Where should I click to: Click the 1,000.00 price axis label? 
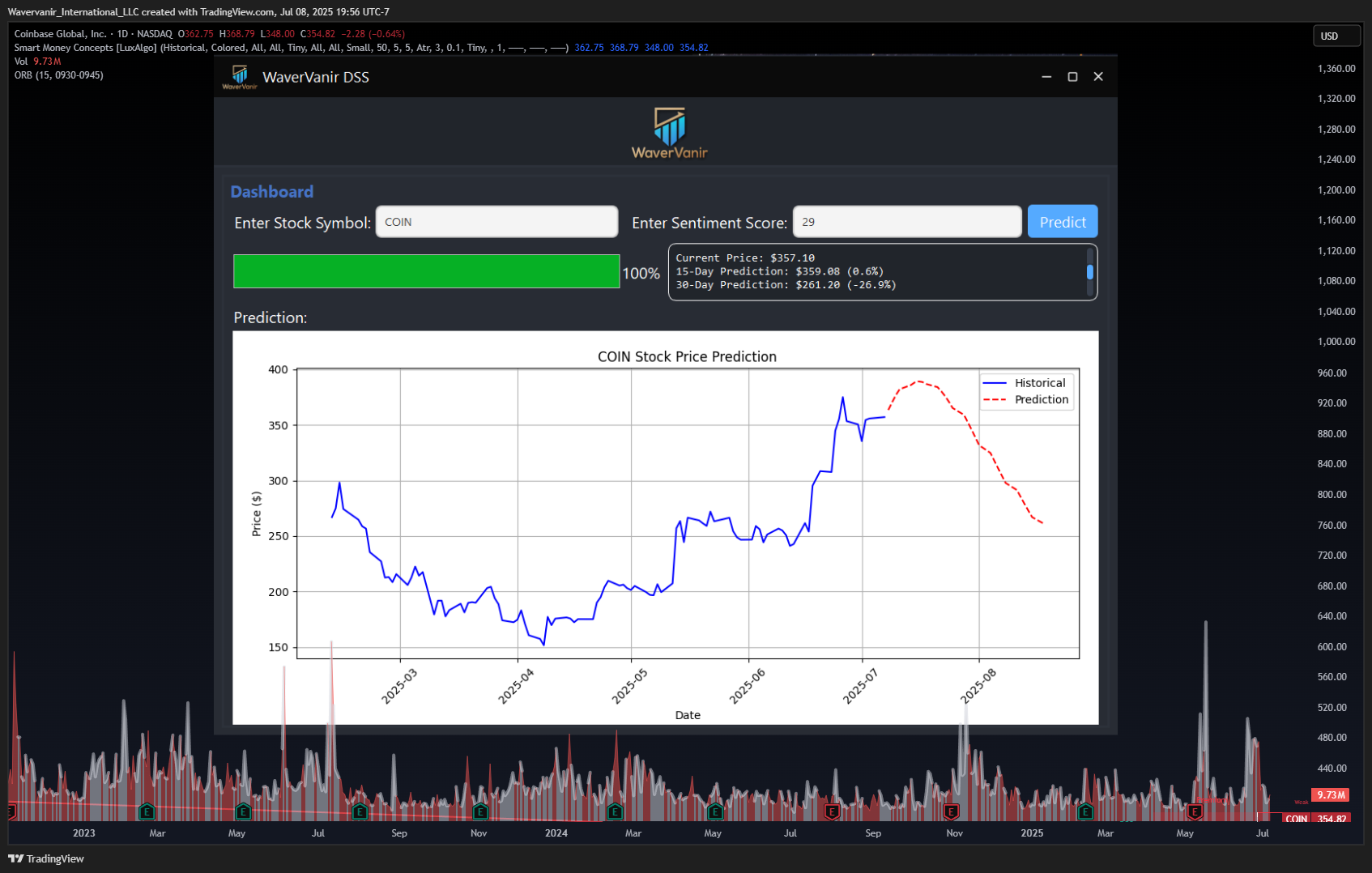coord(1336,342)
